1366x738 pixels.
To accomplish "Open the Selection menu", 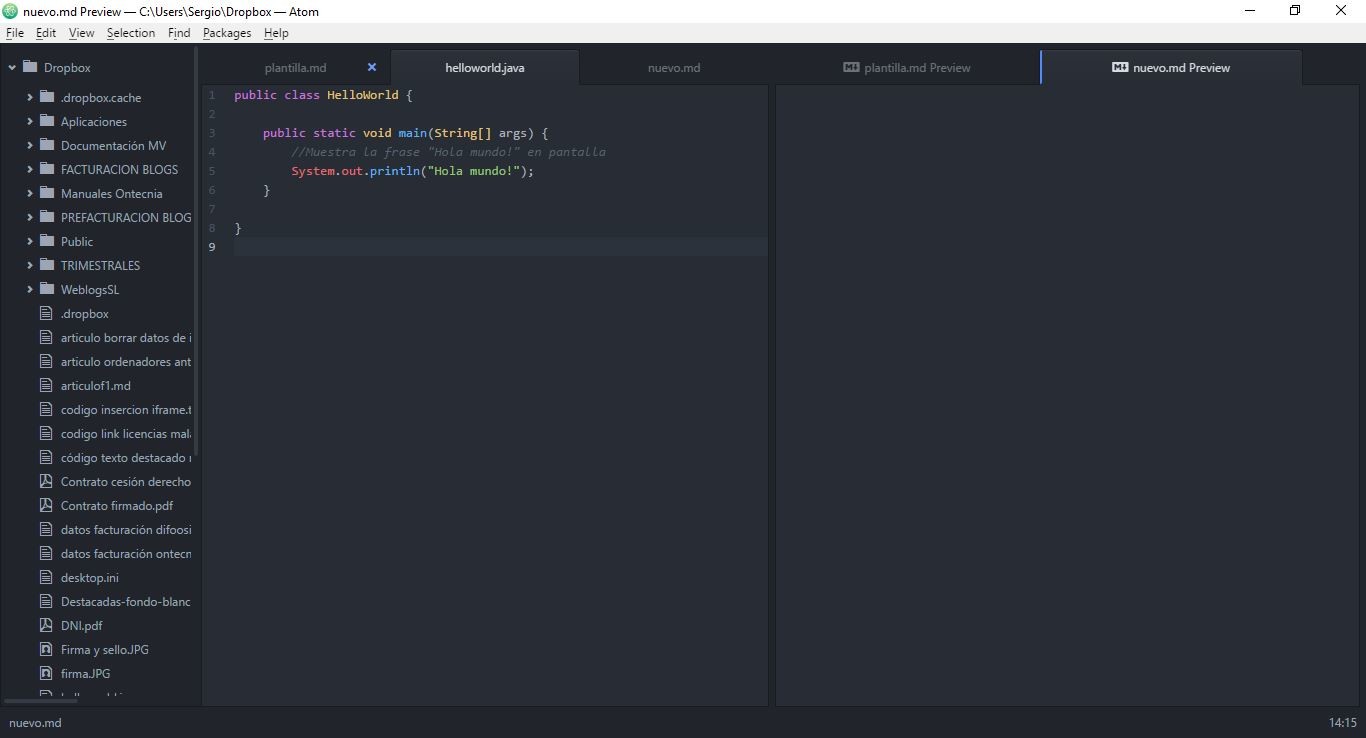I will point(131,33).
